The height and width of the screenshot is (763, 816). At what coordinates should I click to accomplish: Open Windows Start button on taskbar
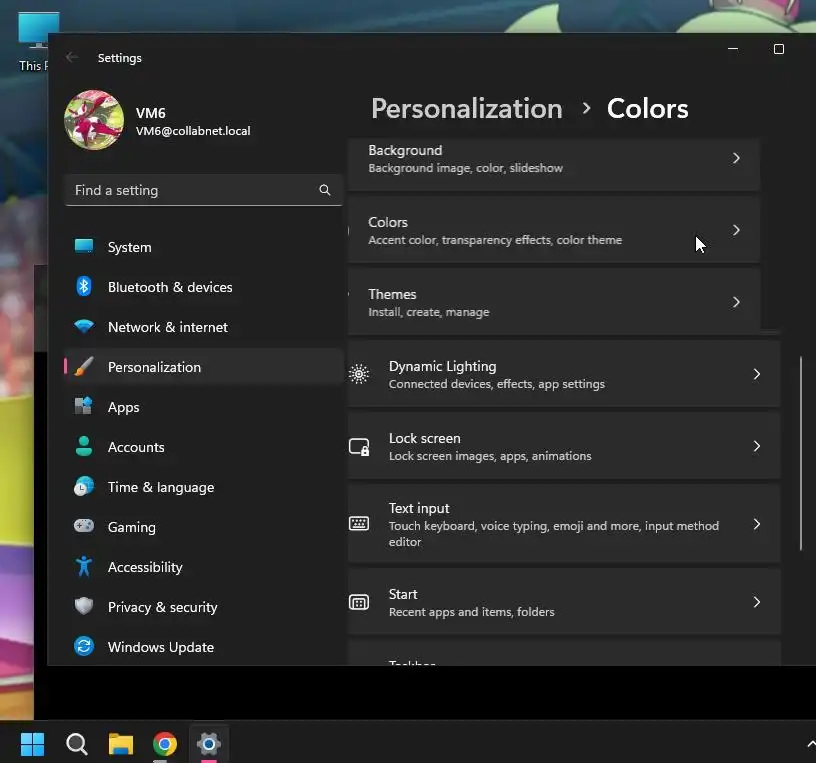(x=32, y=744)
